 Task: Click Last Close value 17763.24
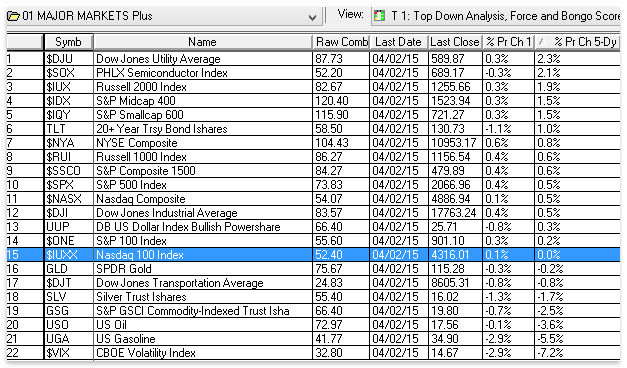pos(453,213)
